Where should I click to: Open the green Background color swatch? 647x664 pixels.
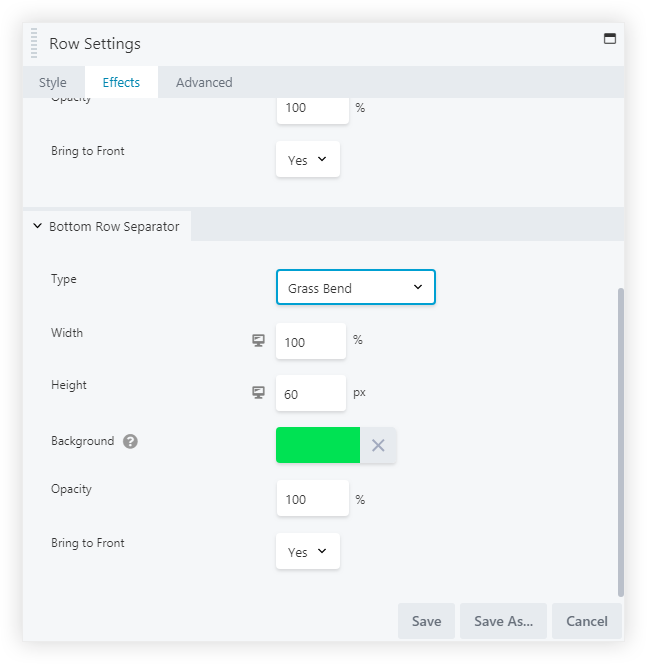[x=318, y=446]
